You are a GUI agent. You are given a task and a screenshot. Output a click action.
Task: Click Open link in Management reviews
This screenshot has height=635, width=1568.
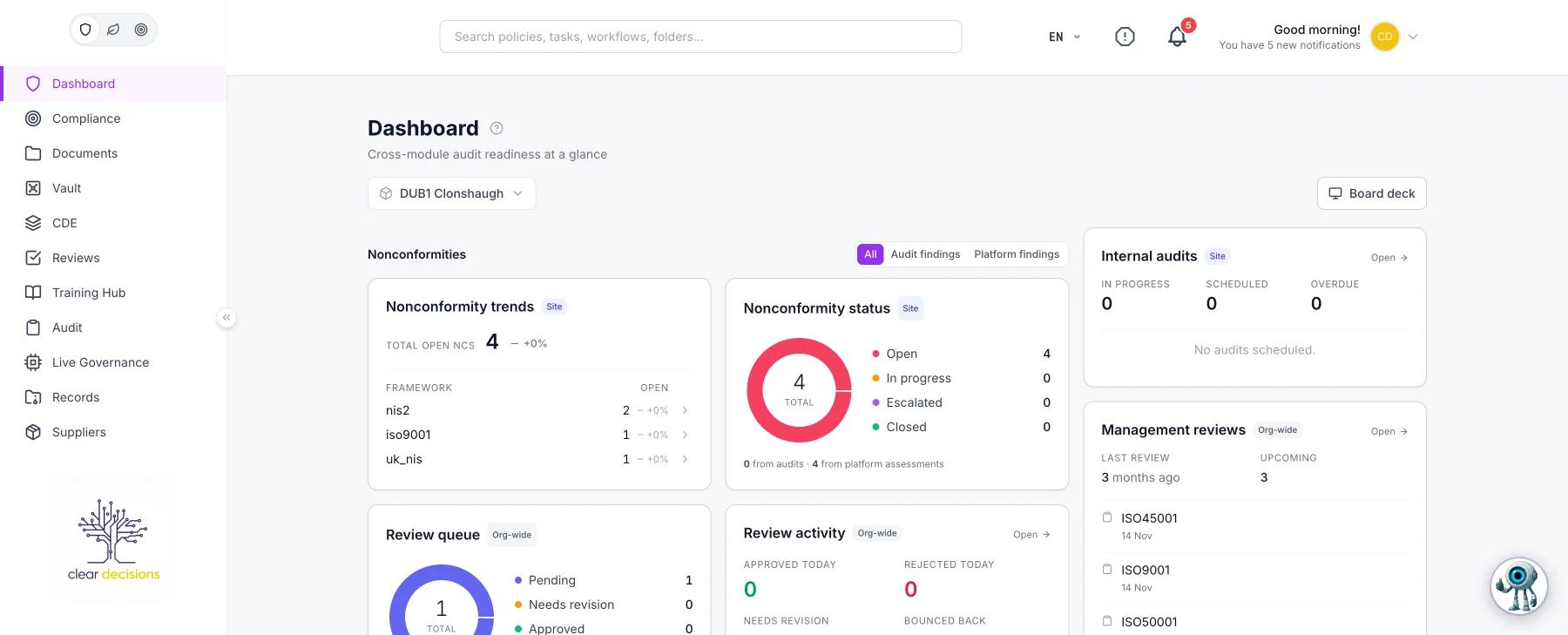(x=1389, y=431)
